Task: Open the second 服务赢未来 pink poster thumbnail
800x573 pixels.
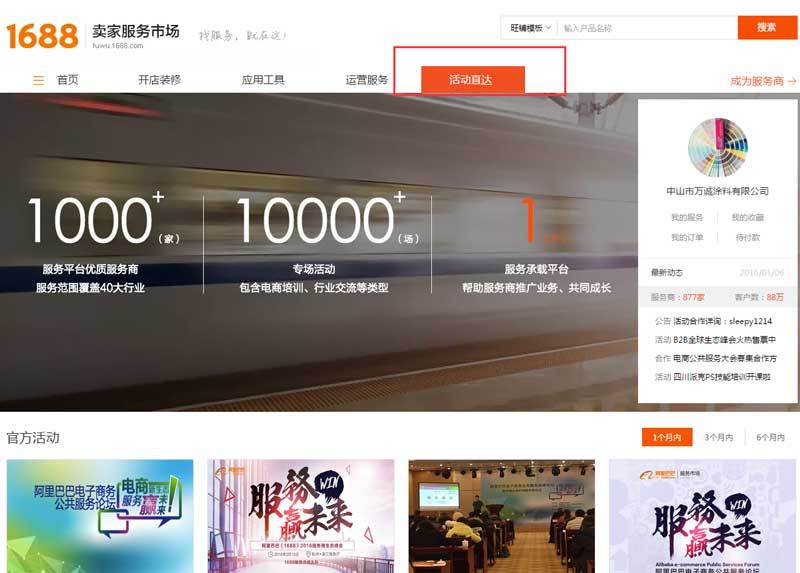Action: [x=301, y=516]
